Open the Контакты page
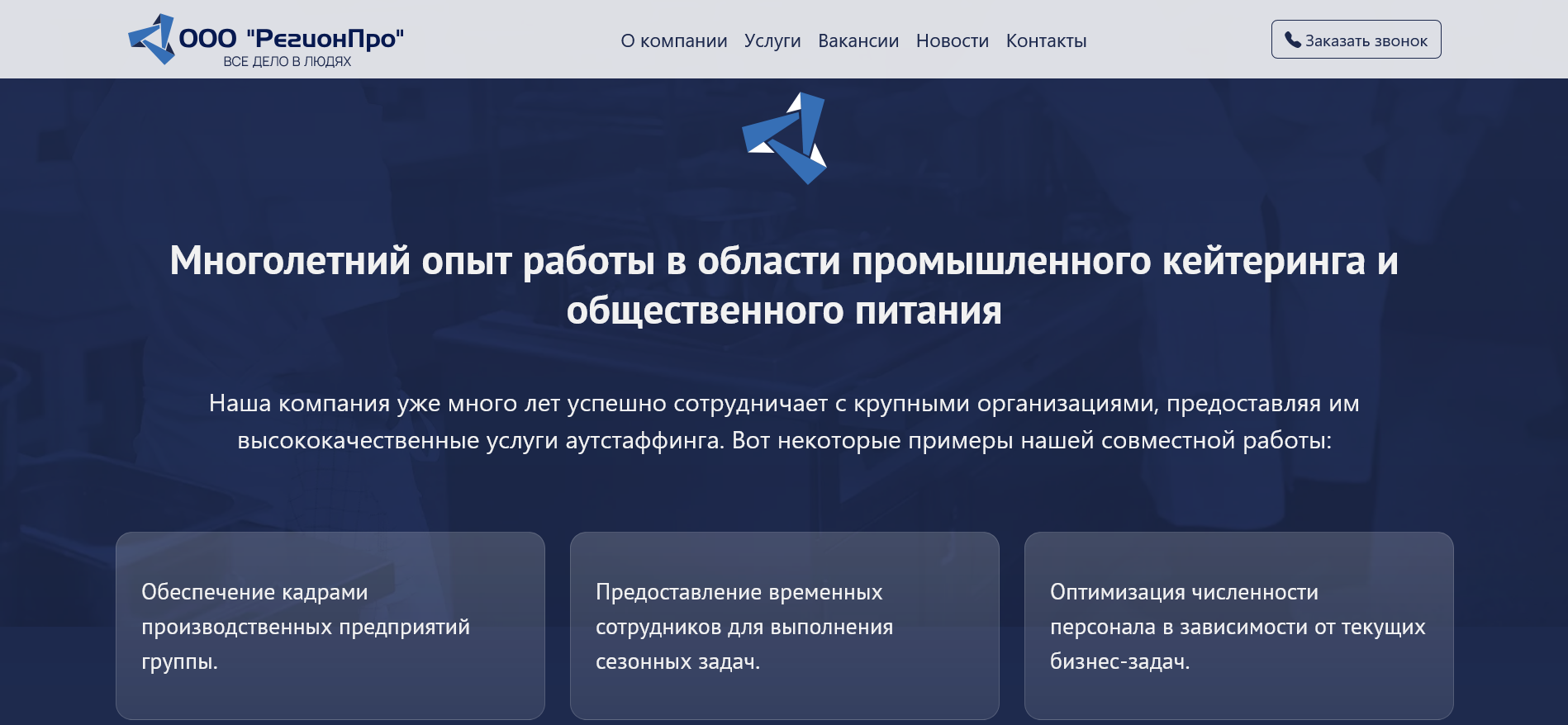1568x725 pixels. point(1046,40)
